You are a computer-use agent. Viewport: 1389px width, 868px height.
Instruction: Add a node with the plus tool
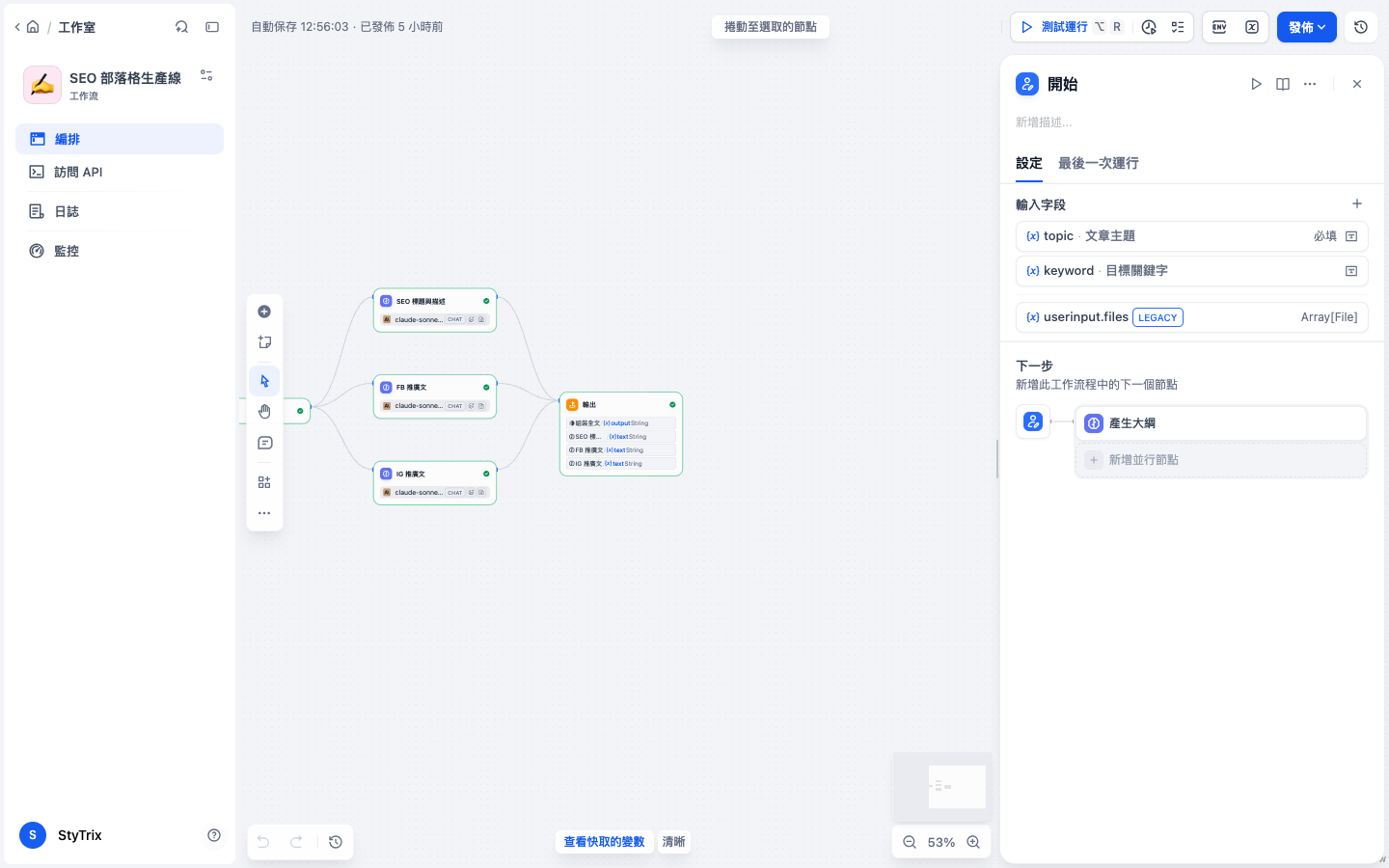click(264, 312)
